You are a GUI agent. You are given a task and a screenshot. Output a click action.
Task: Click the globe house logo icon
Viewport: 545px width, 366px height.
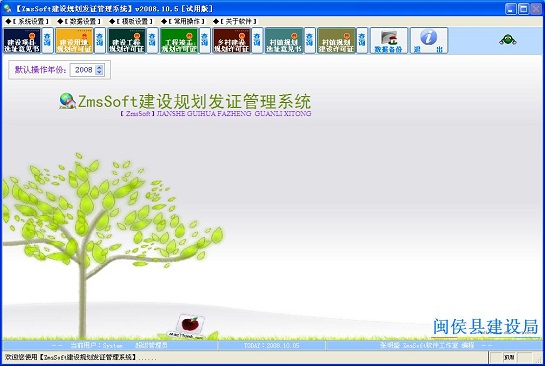pos(67,101)
